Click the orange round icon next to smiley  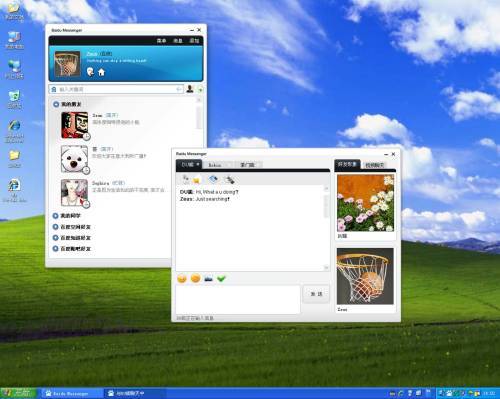point(196,278)
